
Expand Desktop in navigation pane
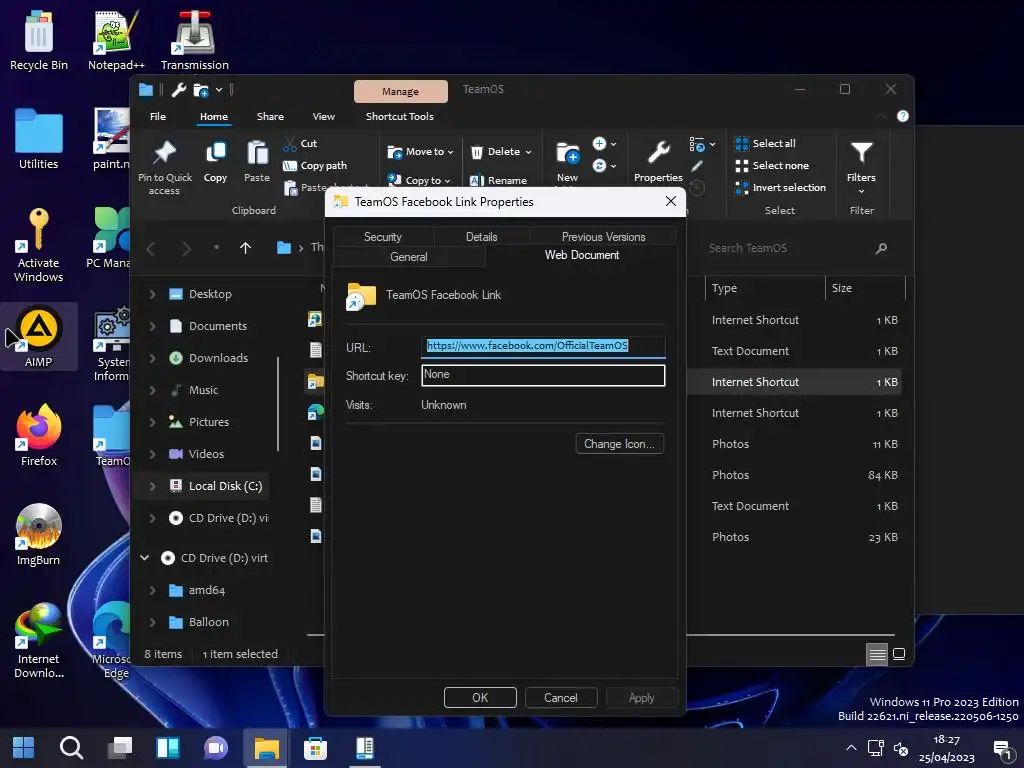(152, 295)
